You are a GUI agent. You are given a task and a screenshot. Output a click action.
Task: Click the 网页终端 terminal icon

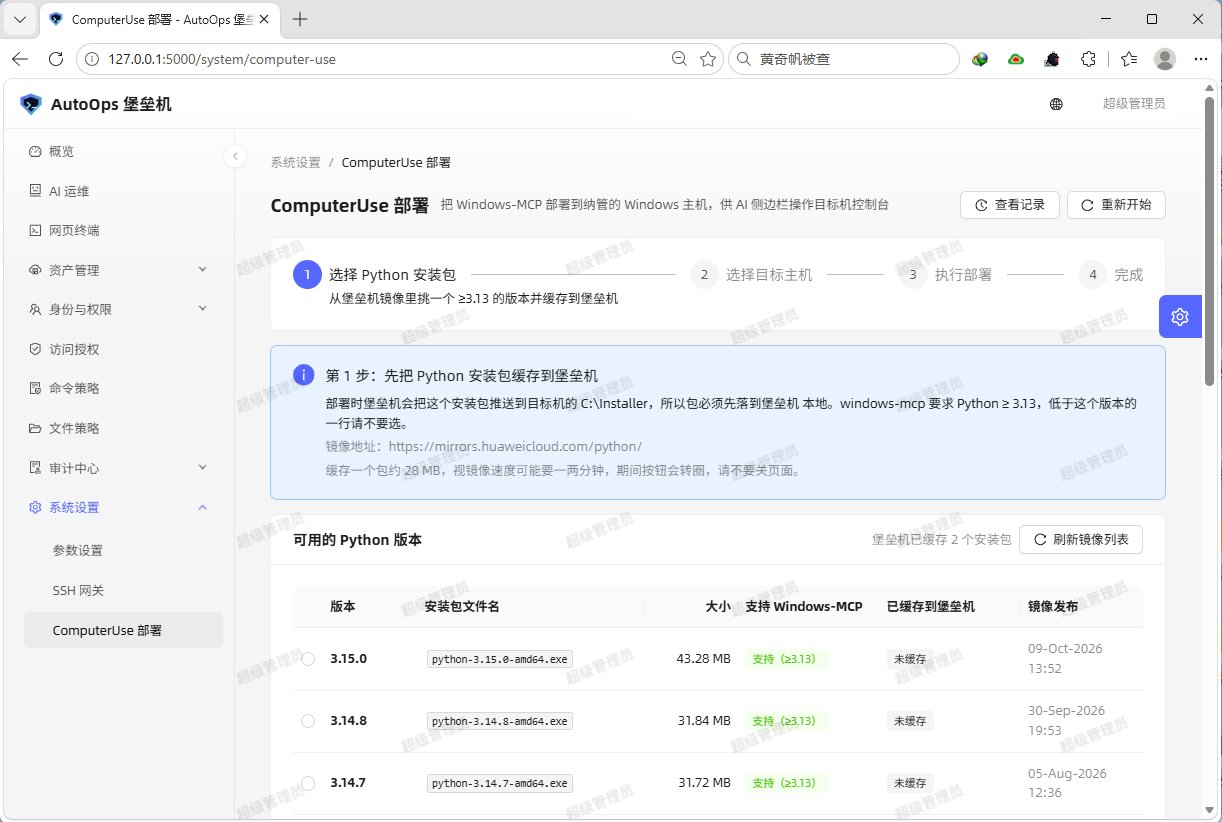(35, 230)
